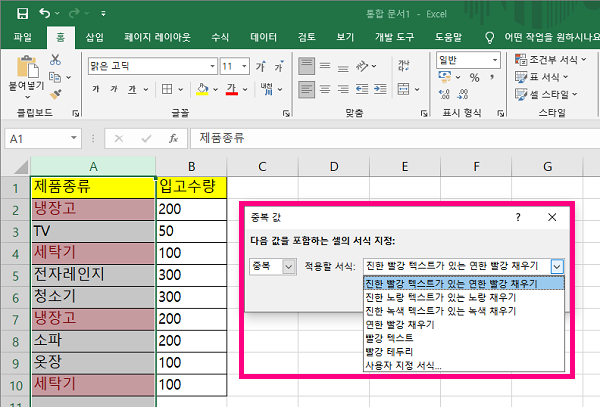Click the Insert Function fx icon
Image resolution: width=600 pixels, height=407 pixels.
coord(173,138)
